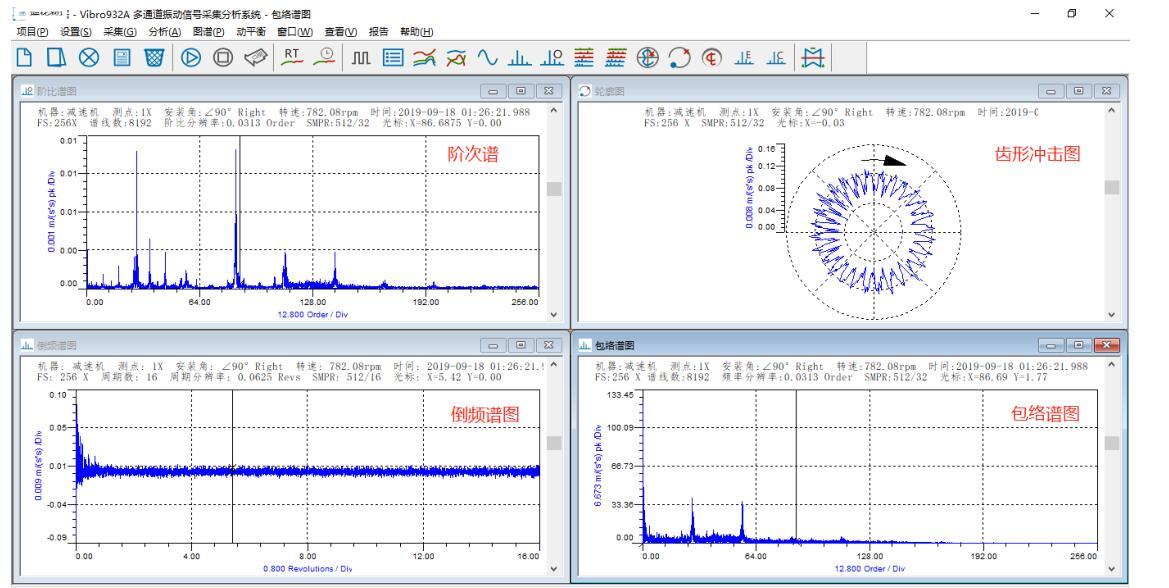Open the 帮助(H) menu
The height and width of the screenshot is (588, 1169).
[417, 31]
